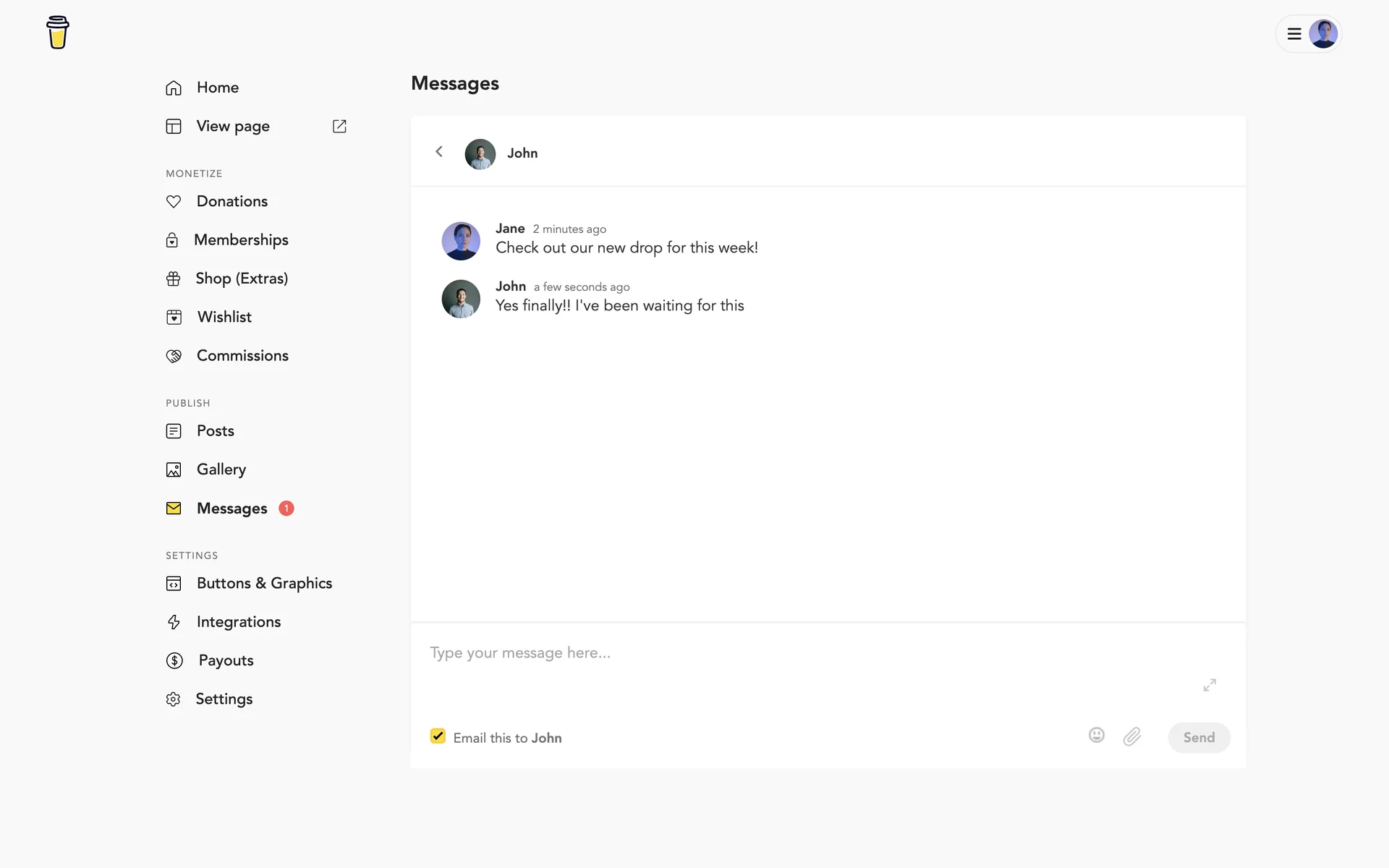Go to Memberships section
Viewport: 1389px width, 868px height.
[241, 240]
